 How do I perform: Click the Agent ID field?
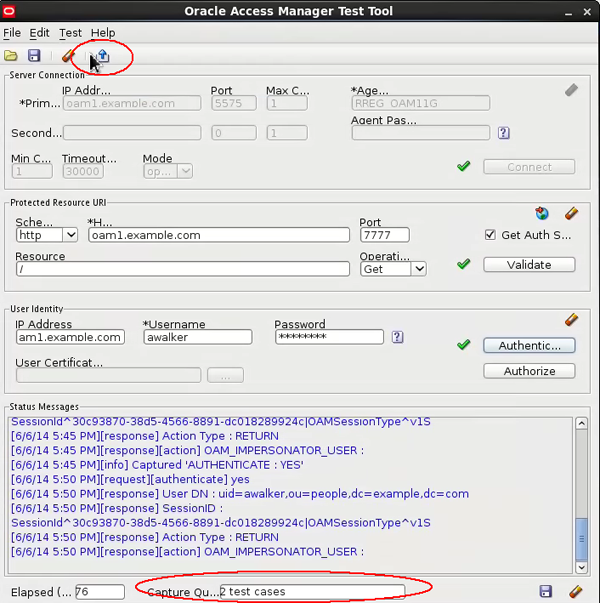pyautogui.click(x=420, y=103)
